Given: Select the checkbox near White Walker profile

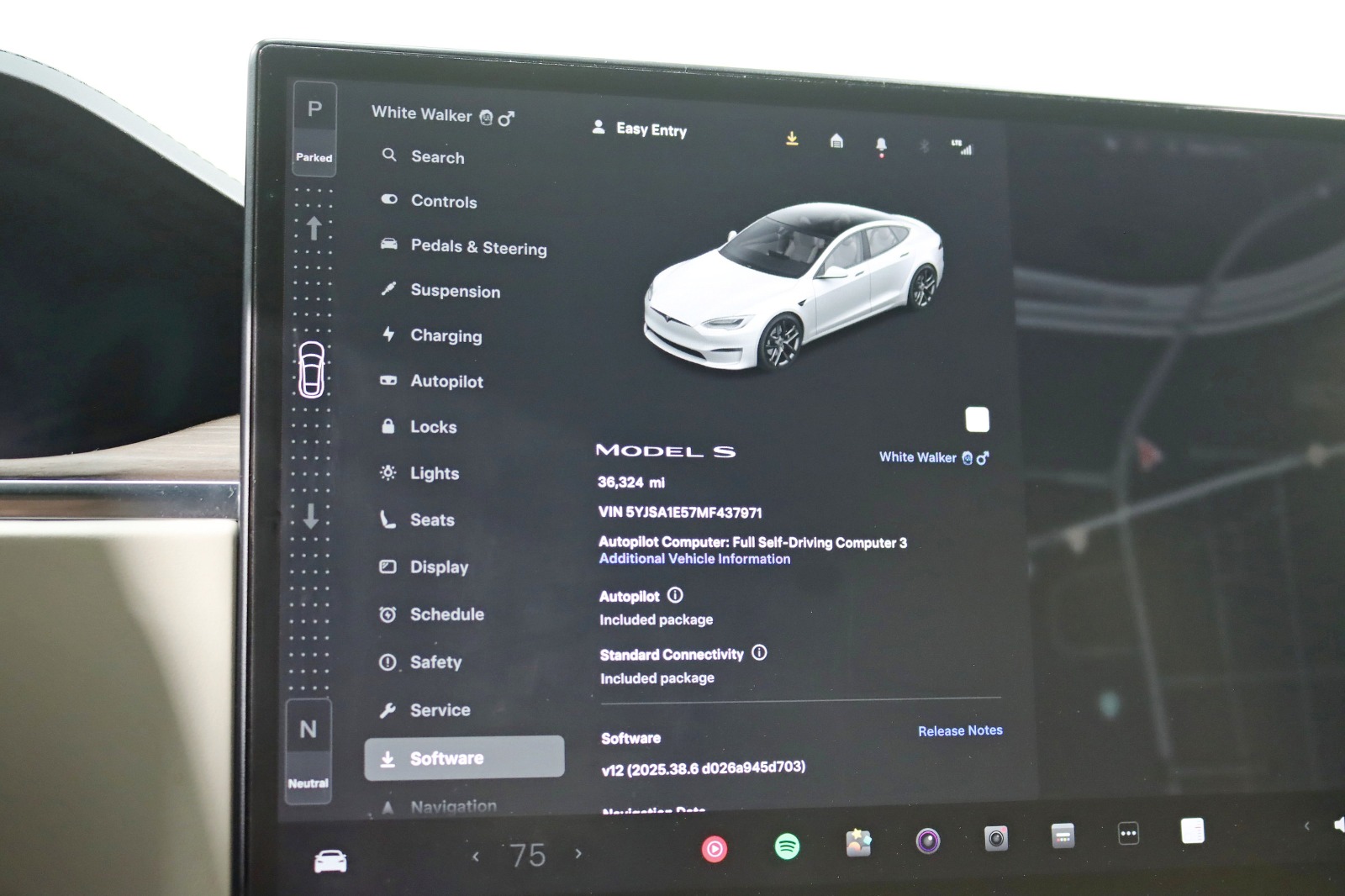Looking at the screenshot, I should pyautogui.click(x=977, y=419).
